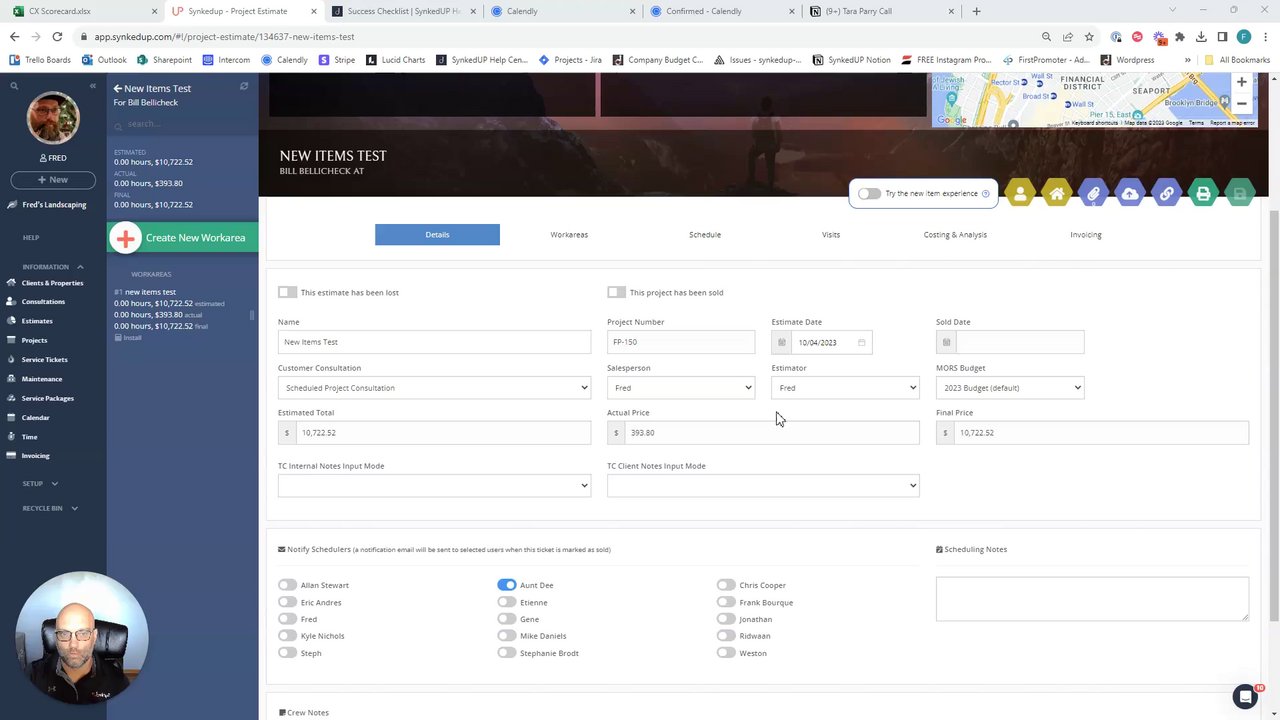Enable notification for Stephanie Brodt
The image size is (1280, 720).
click(507, 653)
